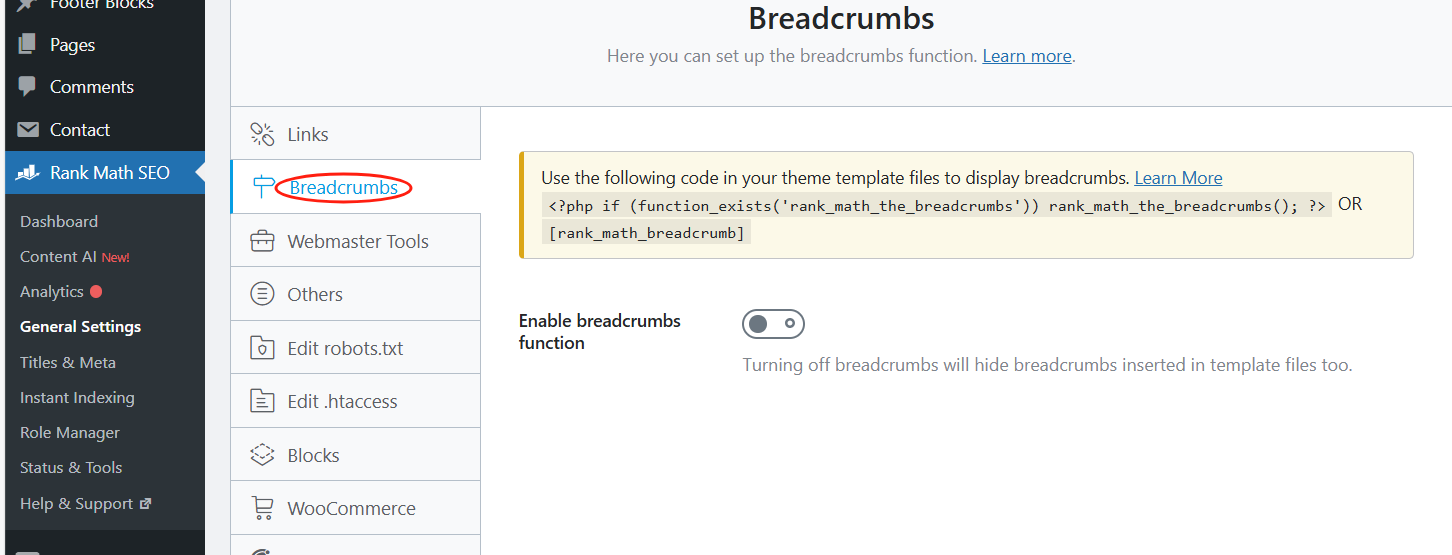Click the Breadcrumbs signpost icon
1452x555 pixels.
coord(263,187)
